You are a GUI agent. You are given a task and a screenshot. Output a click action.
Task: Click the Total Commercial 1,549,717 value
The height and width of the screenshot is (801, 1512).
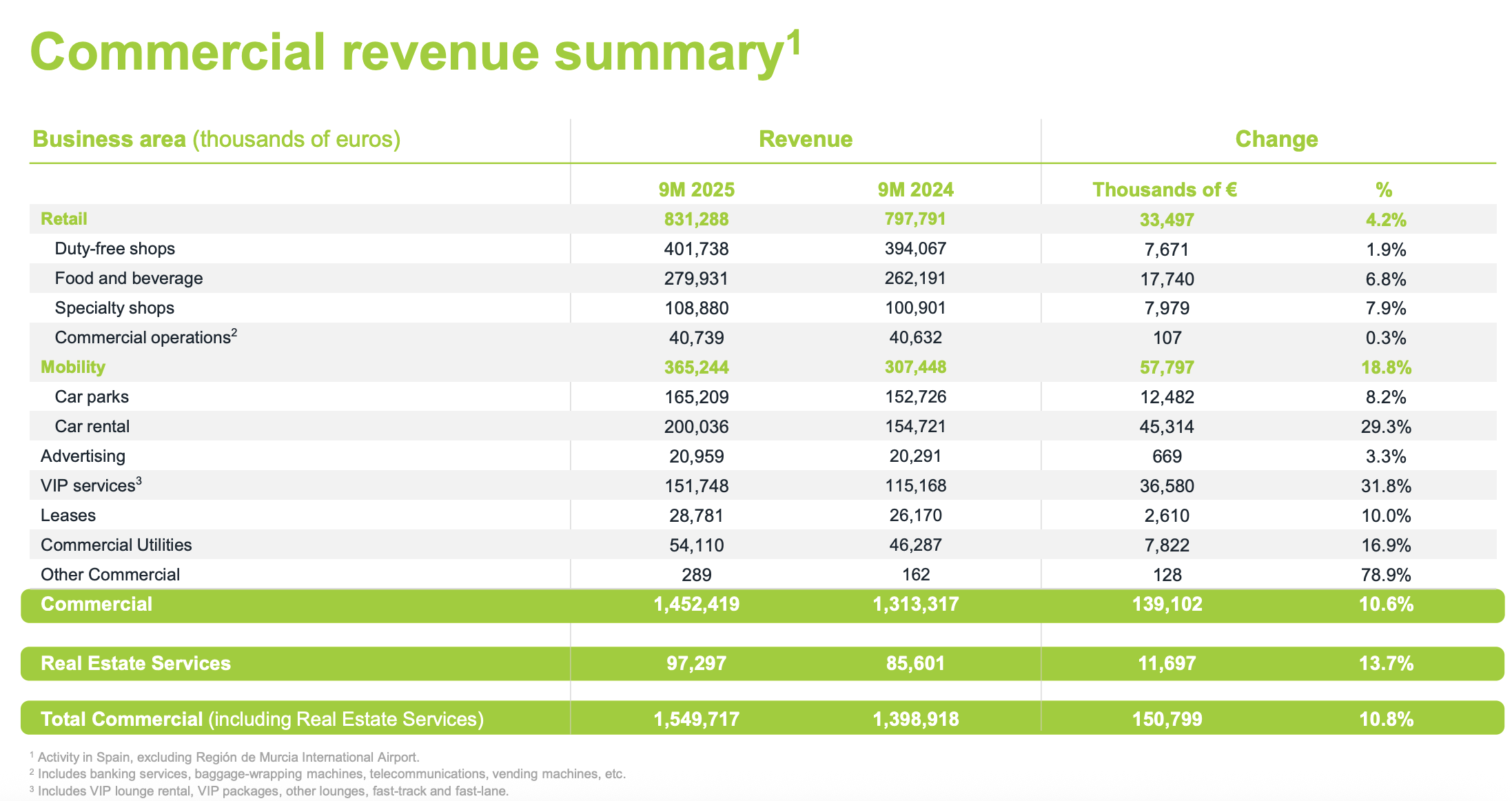pyautogui.click(x=696, y=720)
